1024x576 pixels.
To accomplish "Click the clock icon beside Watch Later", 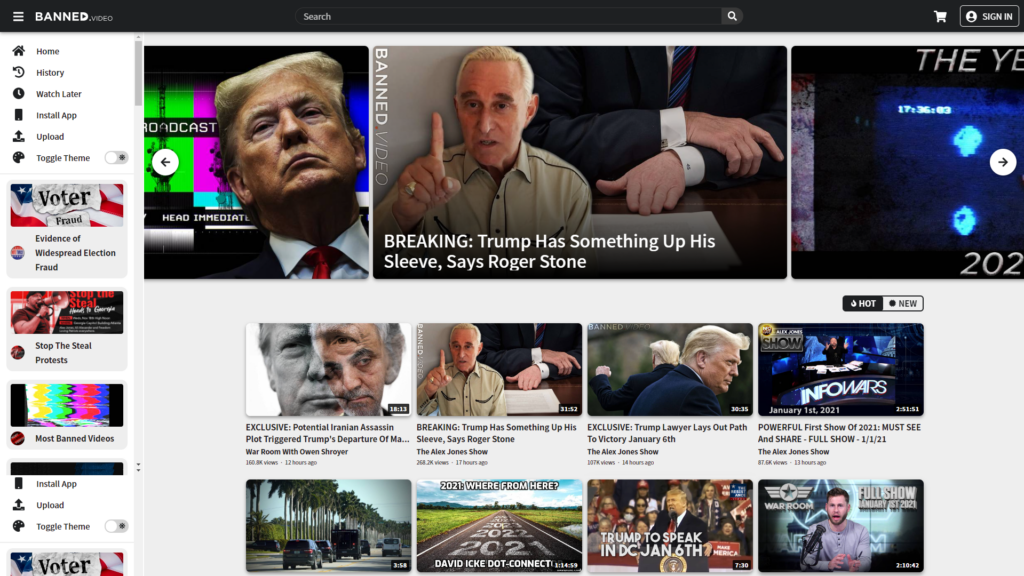I will tap(18, 93).
